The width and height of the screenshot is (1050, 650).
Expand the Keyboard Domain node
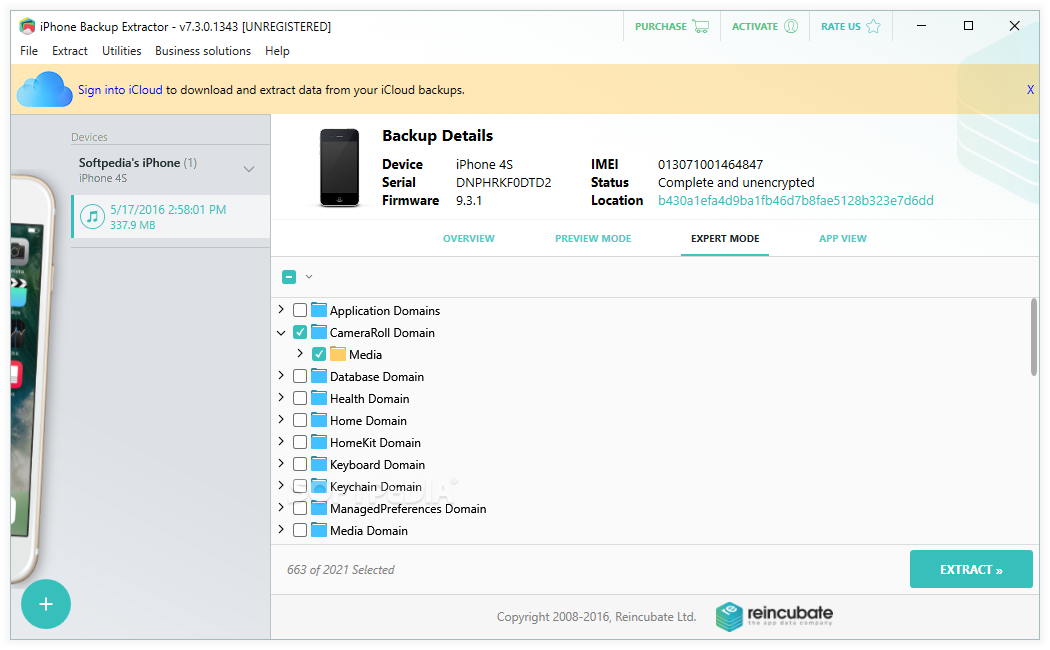point(281,464)
